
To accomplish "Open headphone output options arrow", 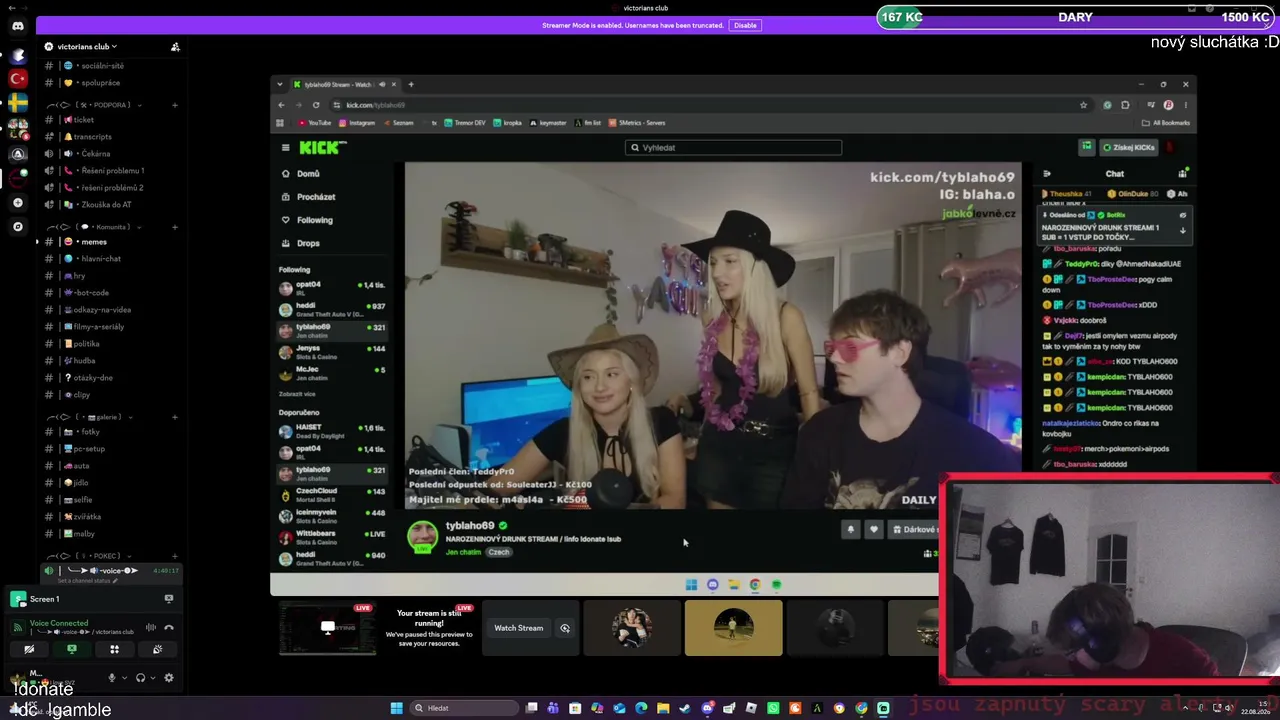I will pyautogui.click(x=153, y=678).
